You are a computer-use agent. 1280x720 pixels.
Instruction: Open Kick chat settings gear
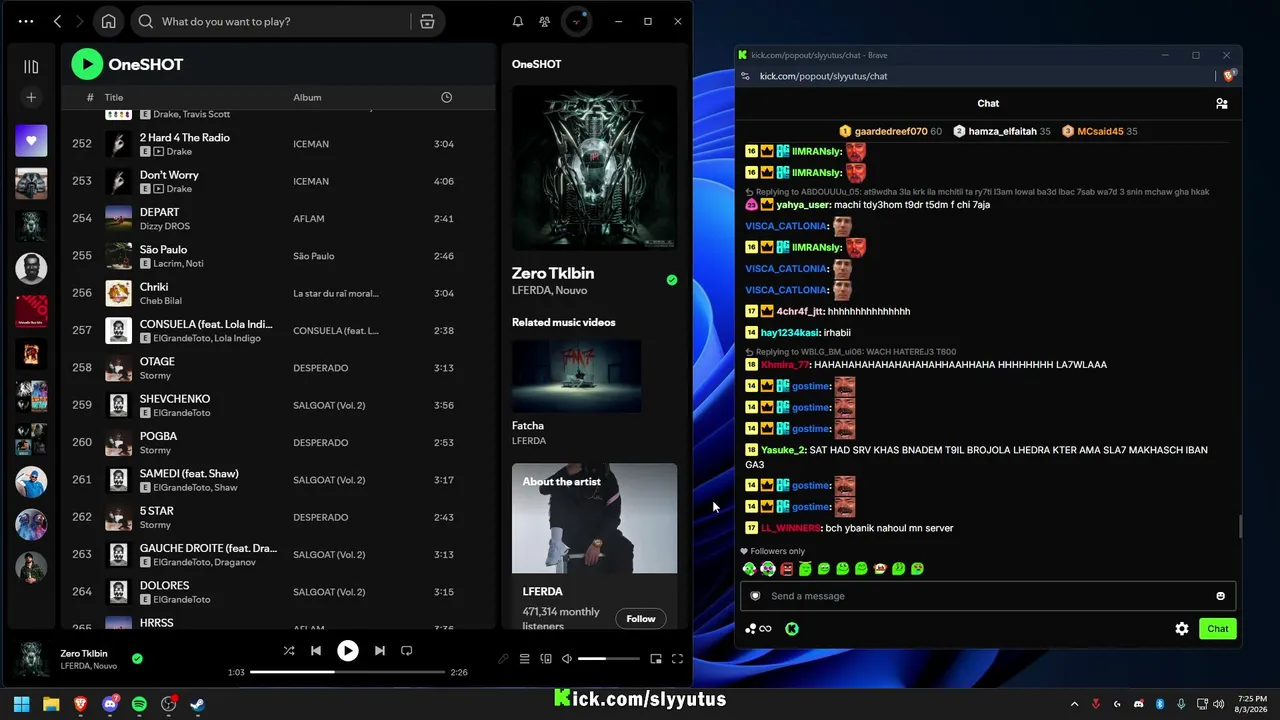[x=1182, y=629]
